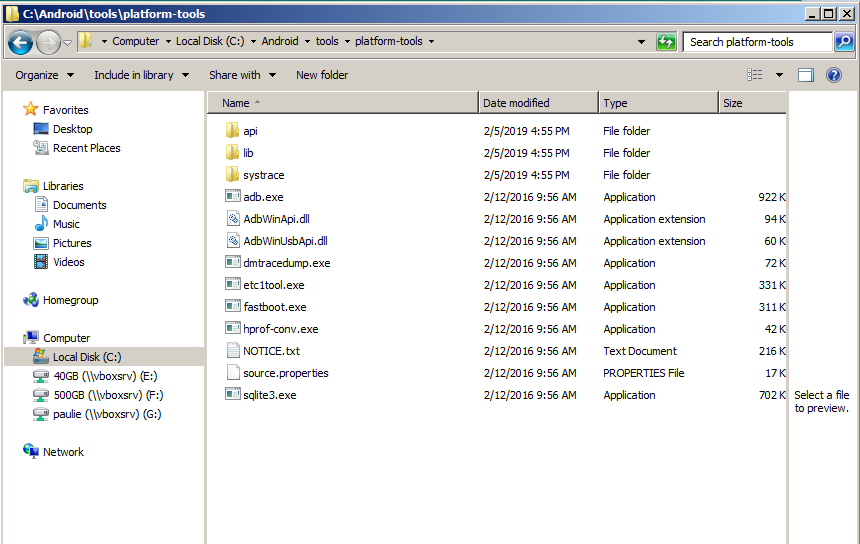Open the Videos library
Viewport: 860px width, 544px height.
69,262
